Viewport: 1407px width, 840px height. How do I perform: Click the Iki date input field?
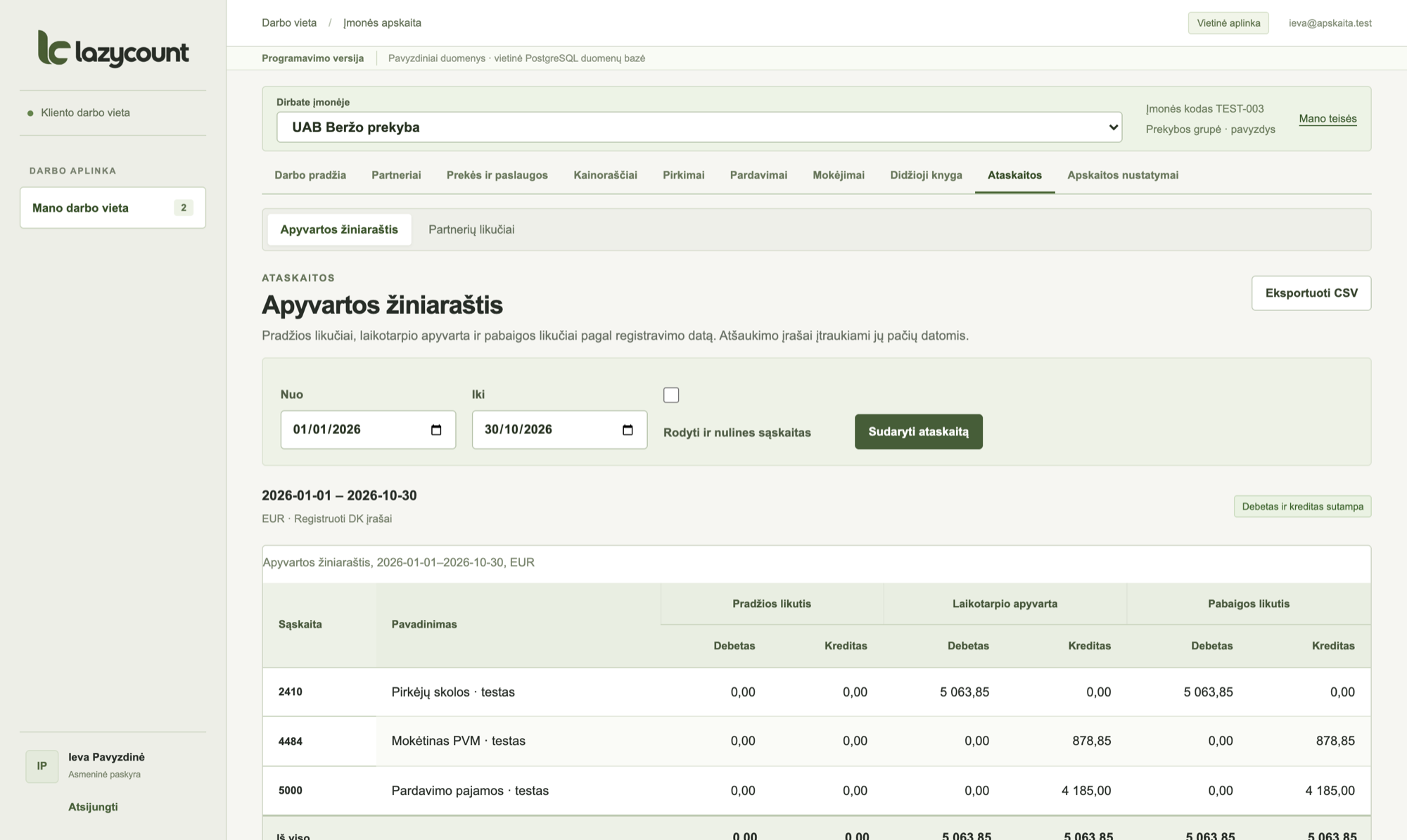559,430
